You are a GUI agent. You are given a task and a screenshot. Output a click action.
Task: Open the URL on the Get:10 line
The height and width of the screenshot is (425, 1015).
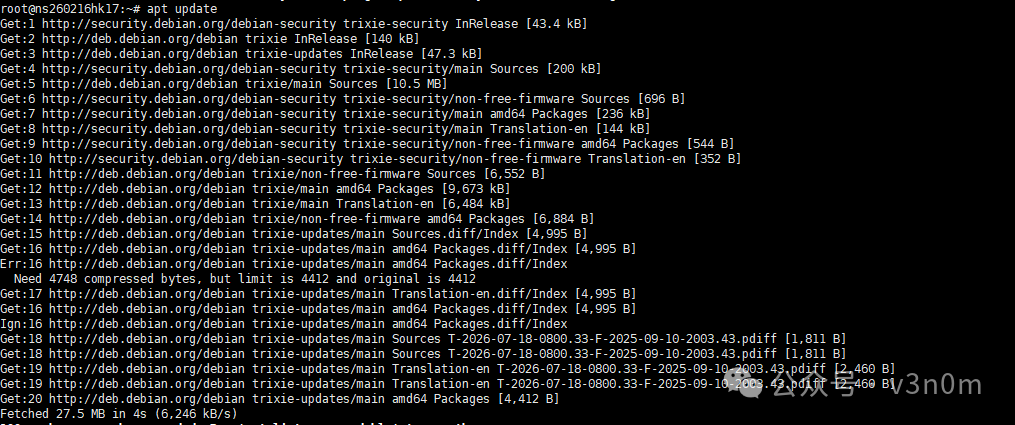(196, 158)
